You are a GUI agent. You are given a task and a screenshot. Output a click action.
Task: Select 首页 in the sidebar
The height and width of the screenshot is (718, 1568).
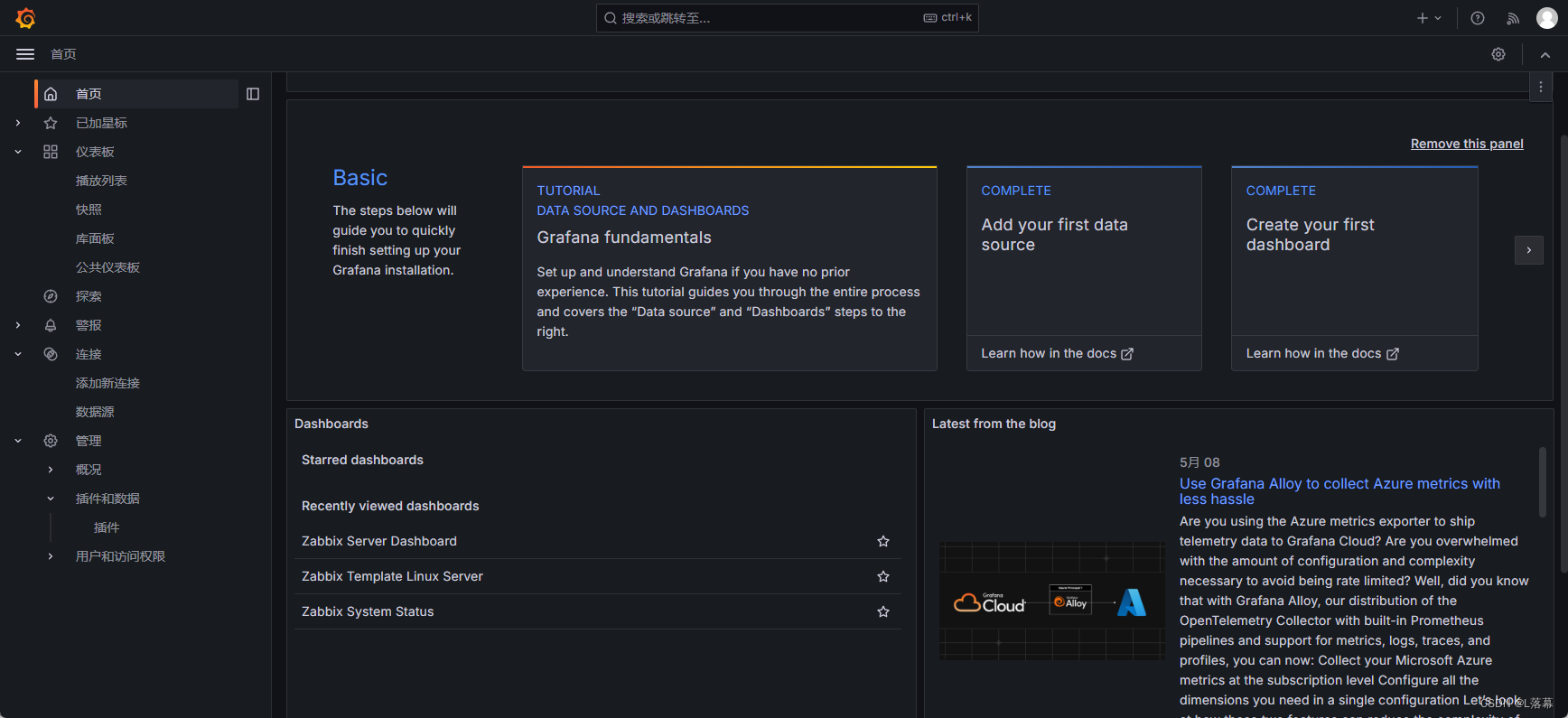tap(137, 94)
